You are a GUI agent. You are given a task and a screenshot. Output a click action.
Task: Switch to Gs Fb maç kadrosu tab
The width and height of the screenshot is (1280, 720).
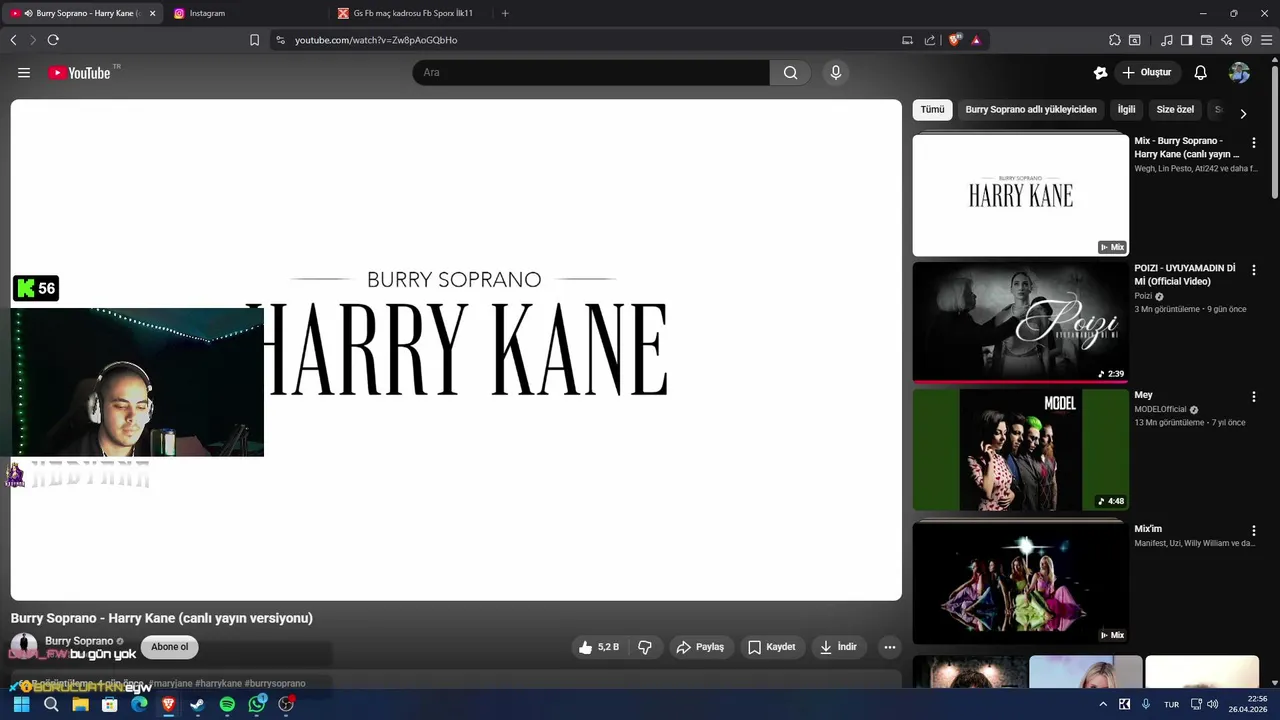point(413,13)
